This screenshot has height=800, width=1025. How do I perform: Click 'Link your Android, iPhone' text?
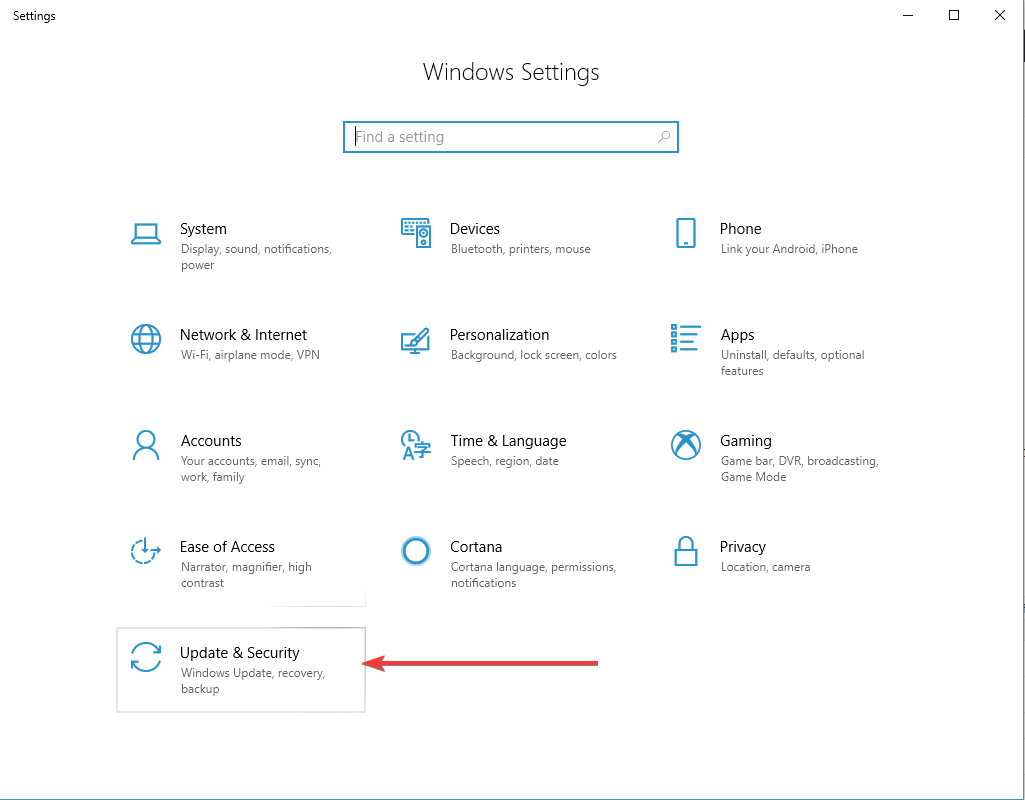tap(789, 249)
